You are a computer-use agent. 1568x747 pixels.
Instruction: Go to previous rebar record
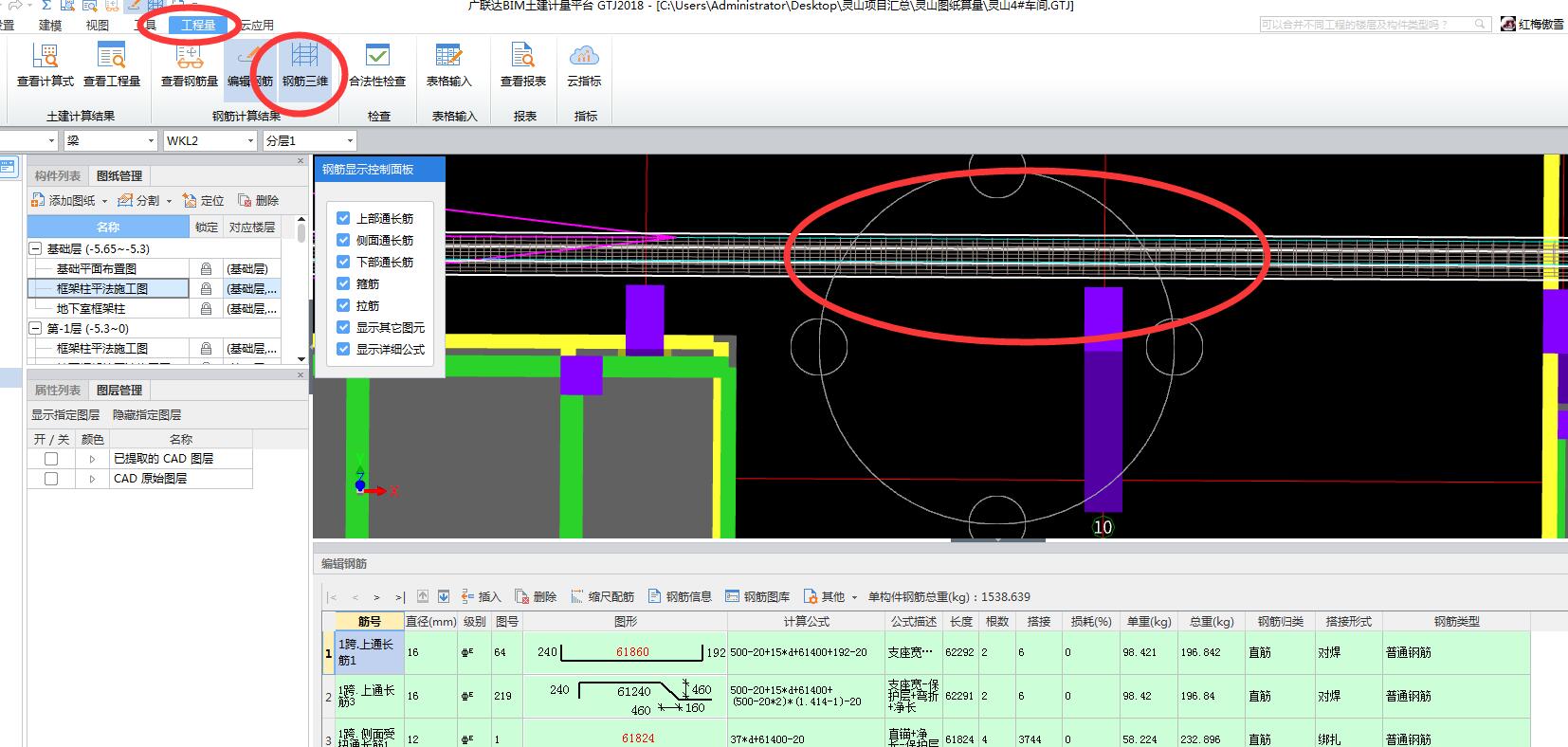pyautogui.click(x=355, y=597)
